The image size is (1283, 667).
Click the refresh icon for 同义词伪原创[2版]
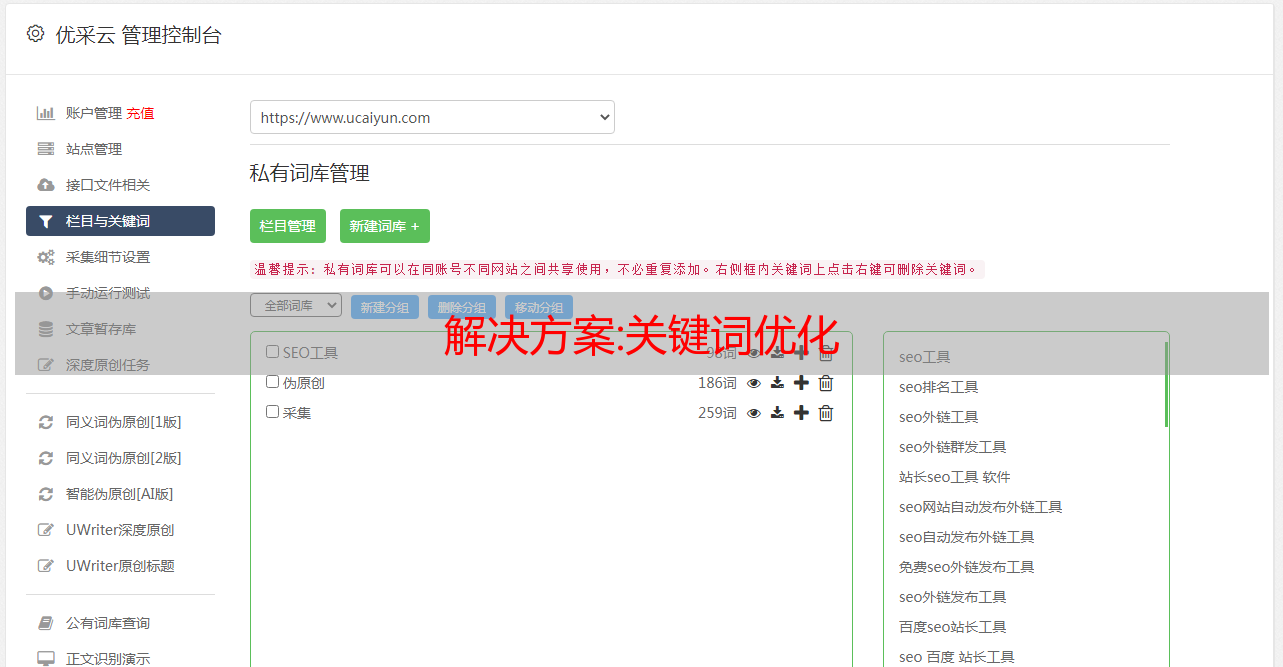point(46,458)
